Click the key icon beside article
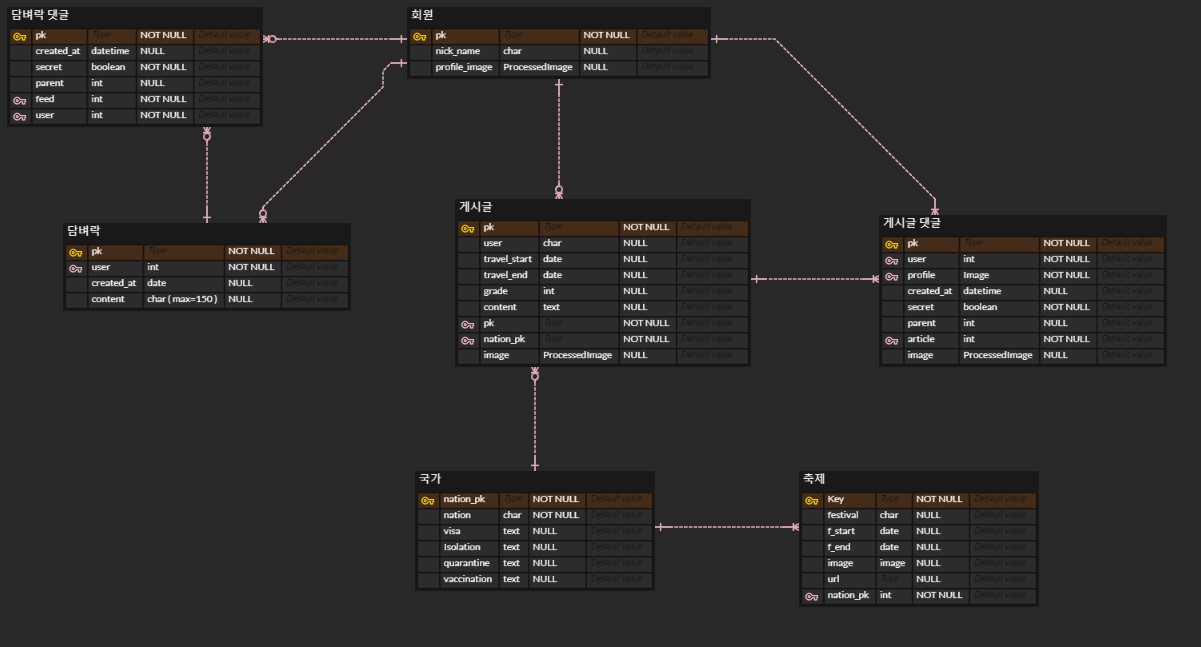This screenshot has height=647, width=1201. [x=891, y=339]
